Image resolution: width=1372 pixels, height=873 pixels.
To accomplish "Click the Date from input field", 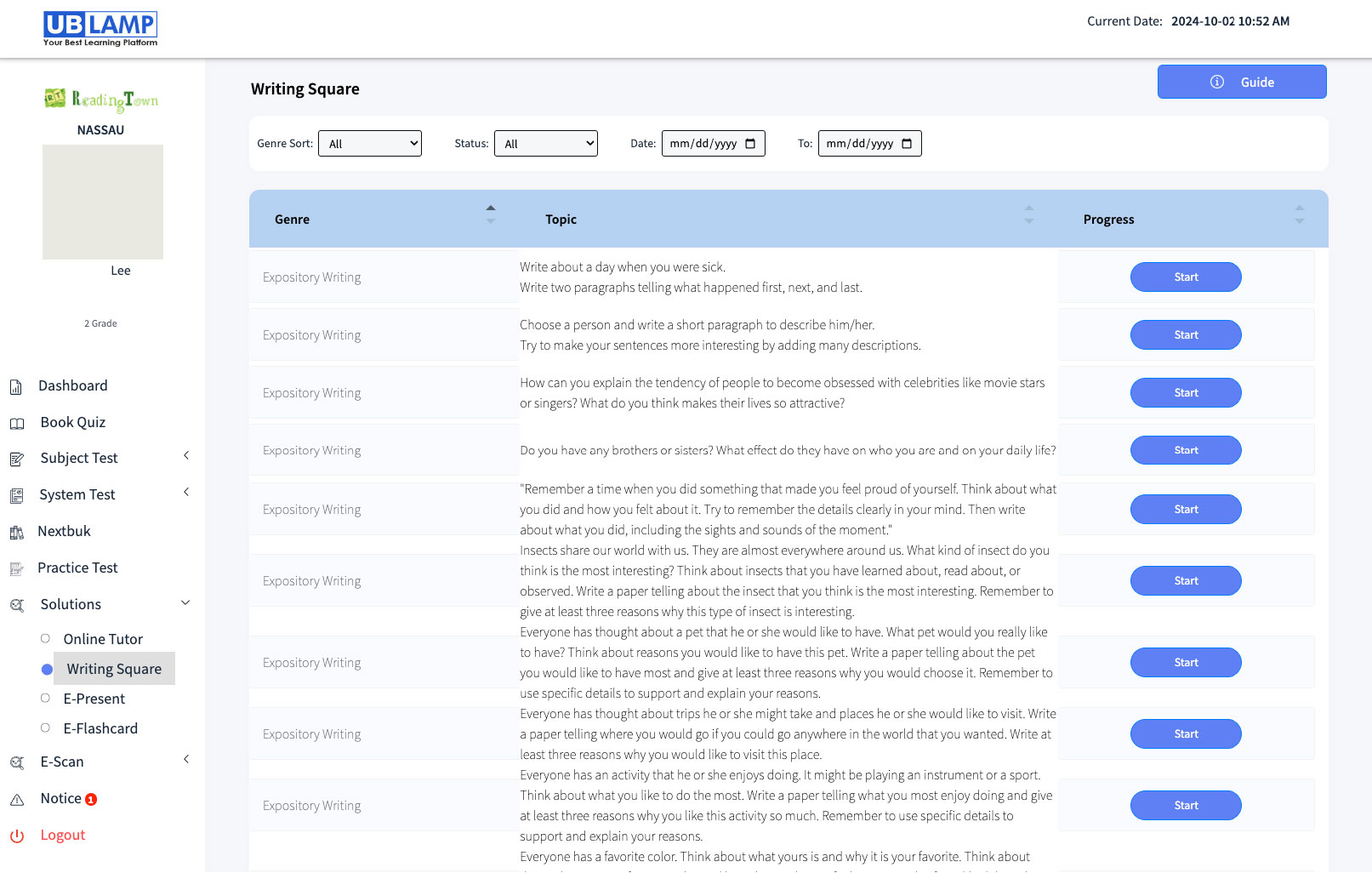I will (714, 144).
